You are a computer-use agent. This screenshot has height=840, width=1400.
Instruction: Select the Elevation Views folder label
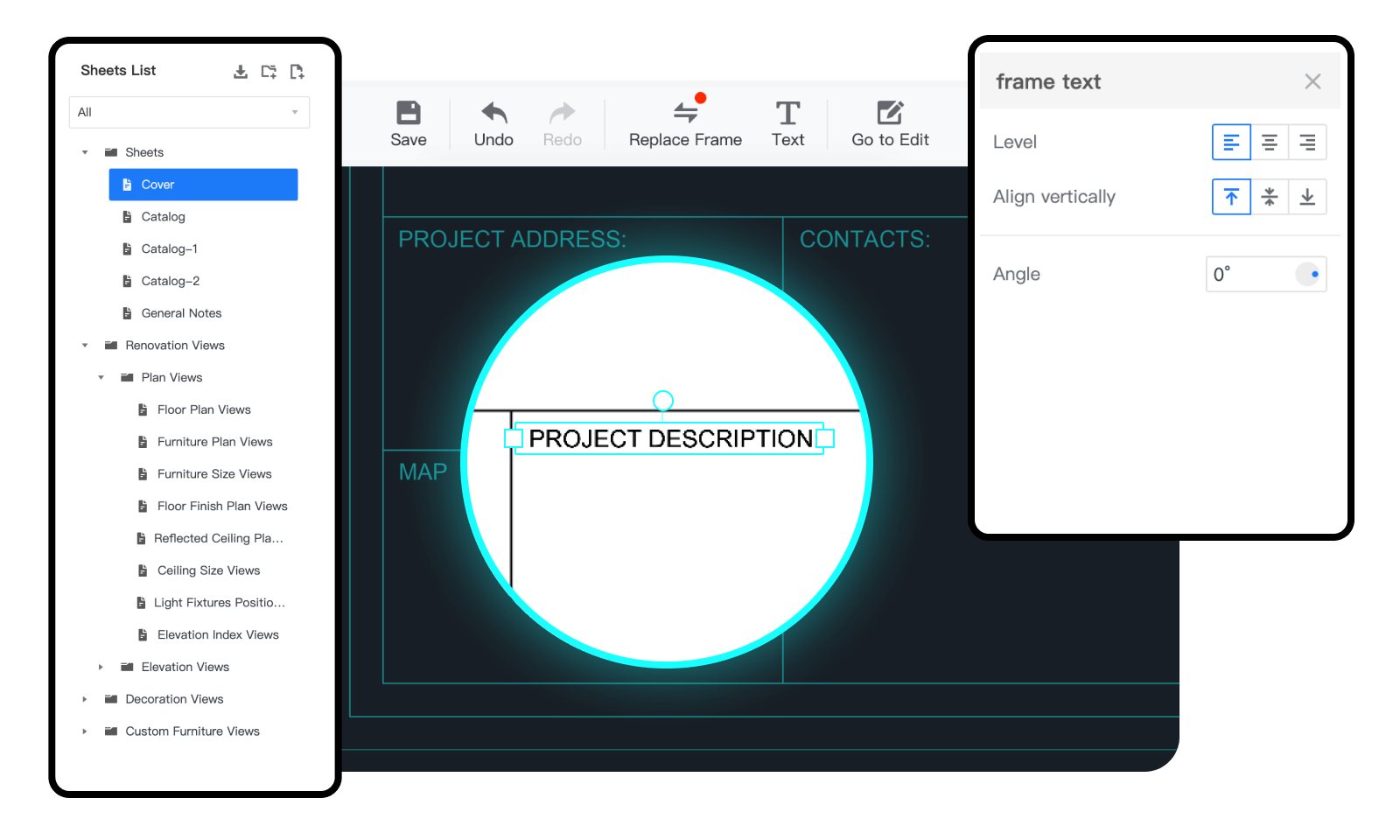(x=185, y=667)
